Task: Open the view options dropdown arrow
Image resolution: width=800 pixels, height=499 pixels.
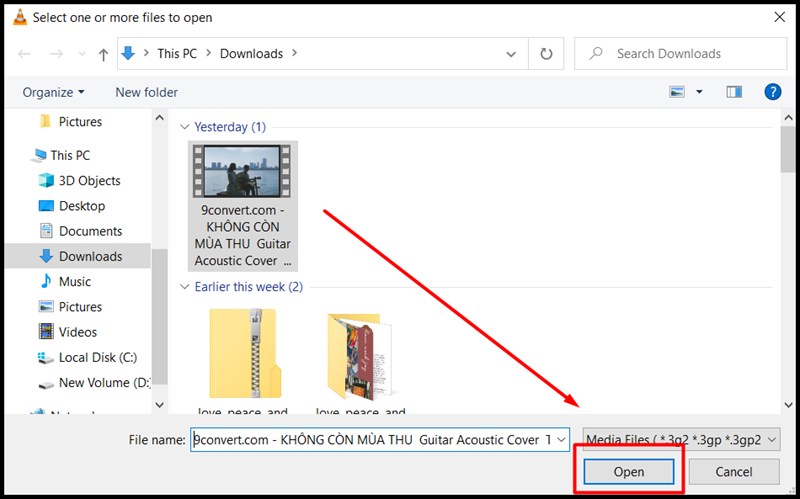Action: [x=699, y=92]
